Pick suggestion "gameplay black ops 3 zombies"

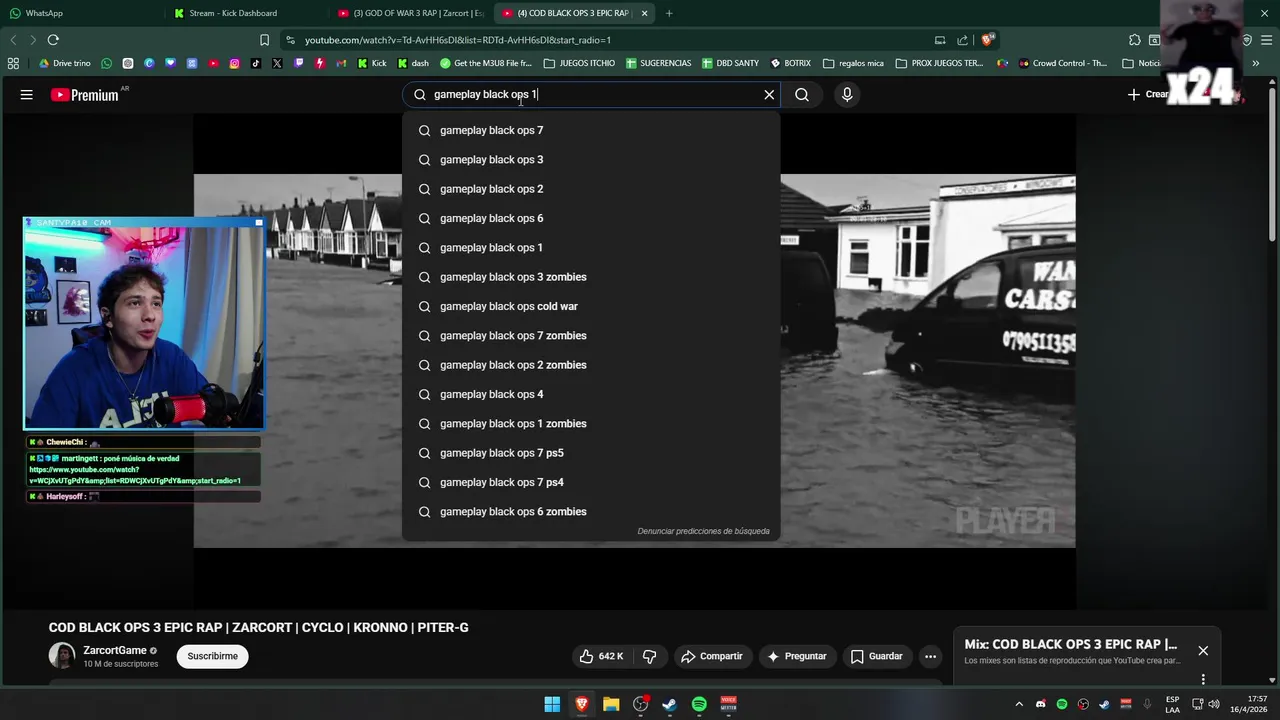click(591, 277)
